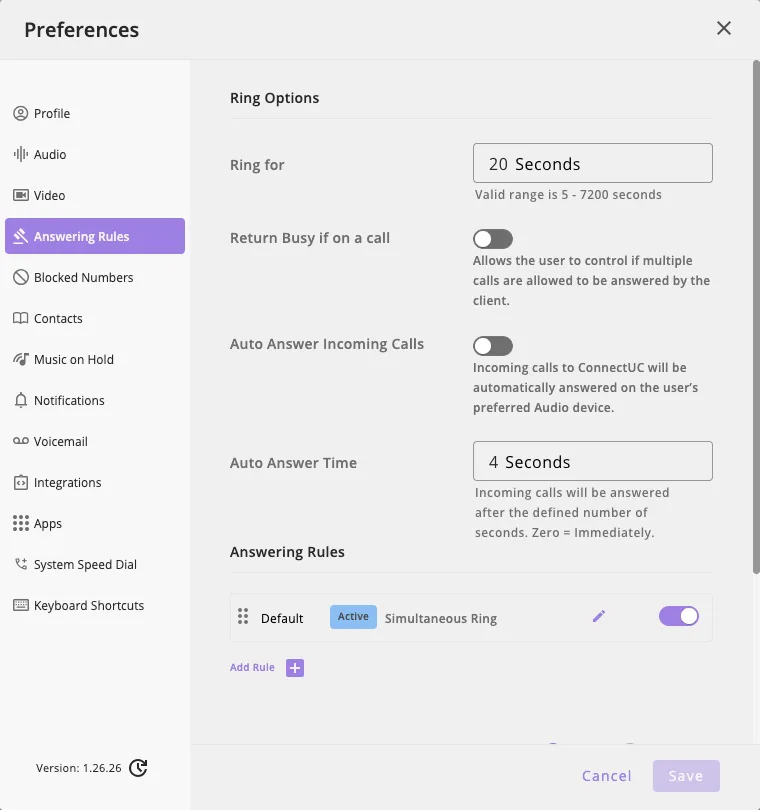Open the Audio preferences section
760x810 pixels.
(x=95, y=154)
